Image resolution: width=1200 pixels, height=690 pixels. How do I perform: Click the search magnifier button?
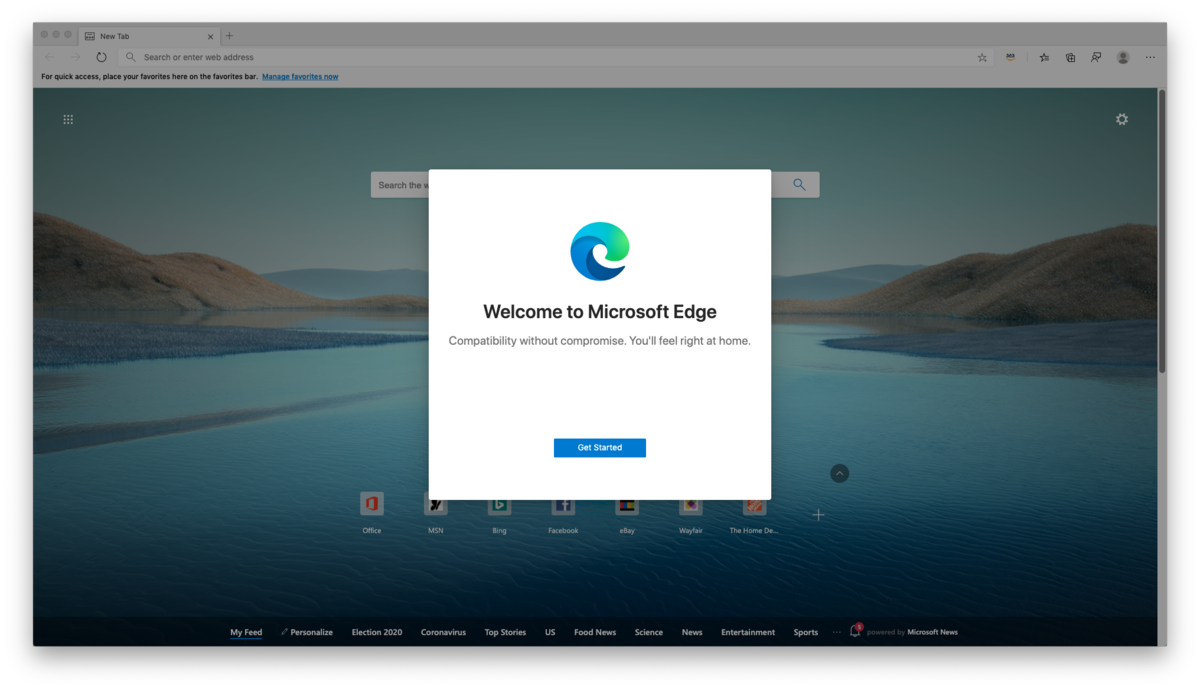(x=799, y=184)
